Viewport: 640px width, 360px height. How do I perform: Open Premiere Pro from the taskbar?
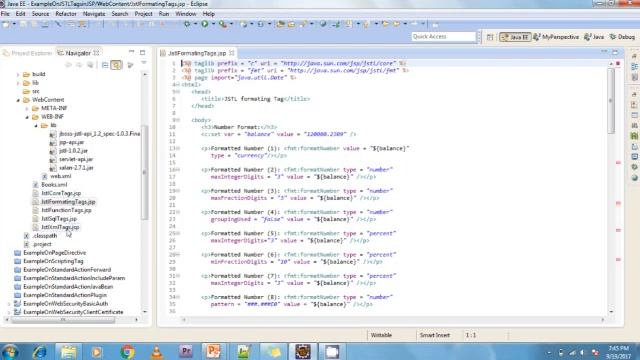(186, 351)
